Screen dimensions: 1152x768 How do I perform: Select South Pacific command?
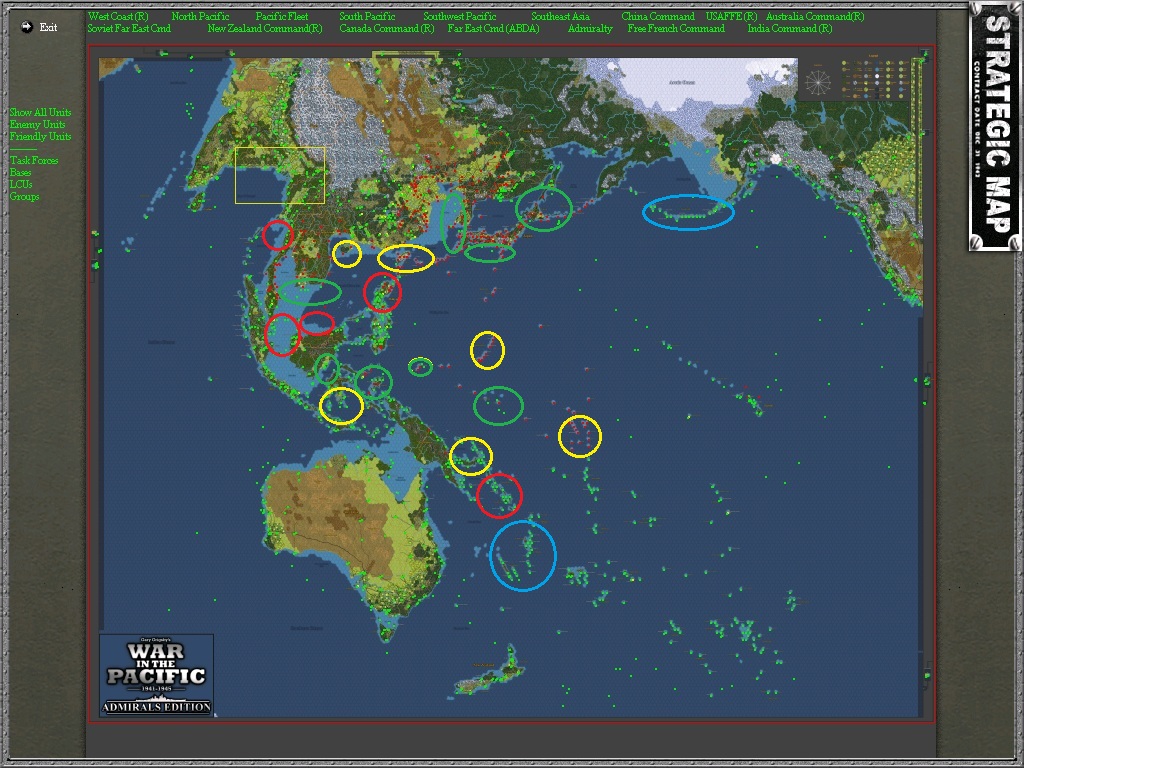(367, 16)
